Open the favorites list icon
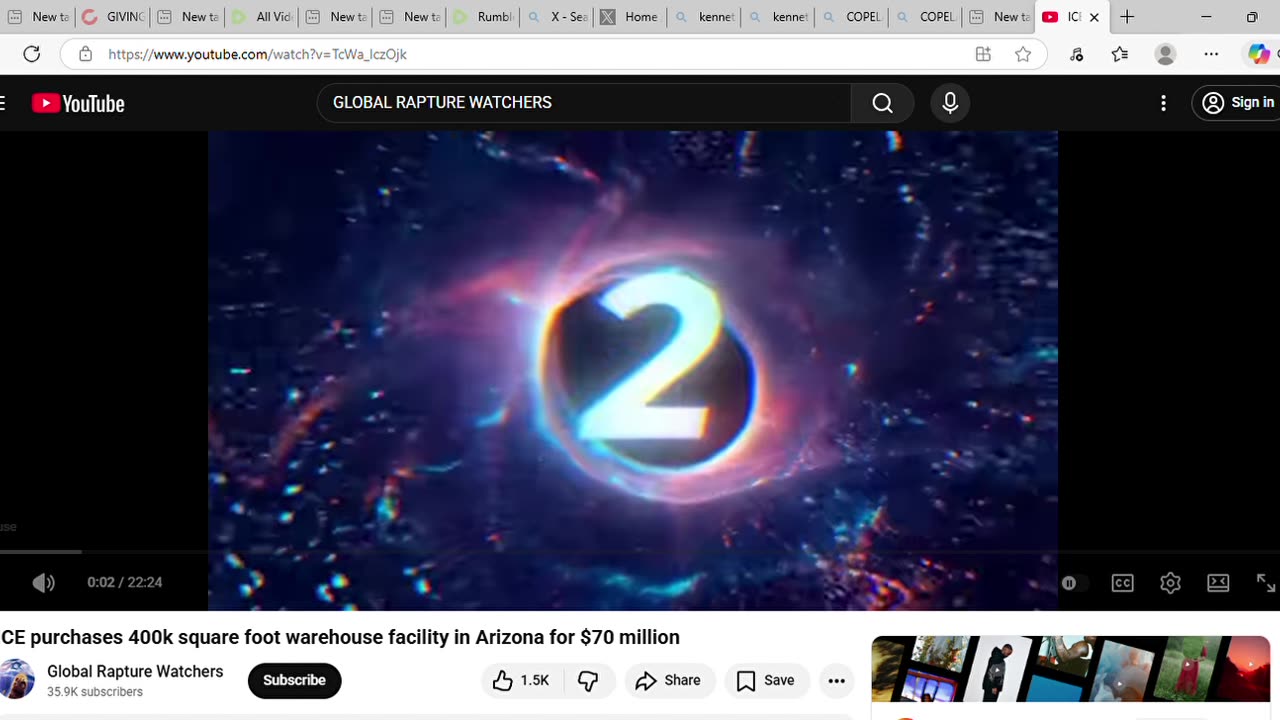The height and width of the screenshot is (720, 1280). tap(1120, 54)
